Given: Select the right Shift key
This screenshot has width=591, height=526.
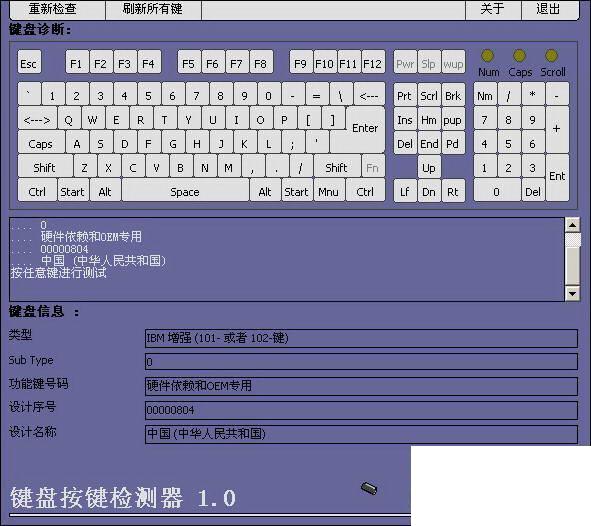Looking at the screenshot, I should (x=337, y=167).
